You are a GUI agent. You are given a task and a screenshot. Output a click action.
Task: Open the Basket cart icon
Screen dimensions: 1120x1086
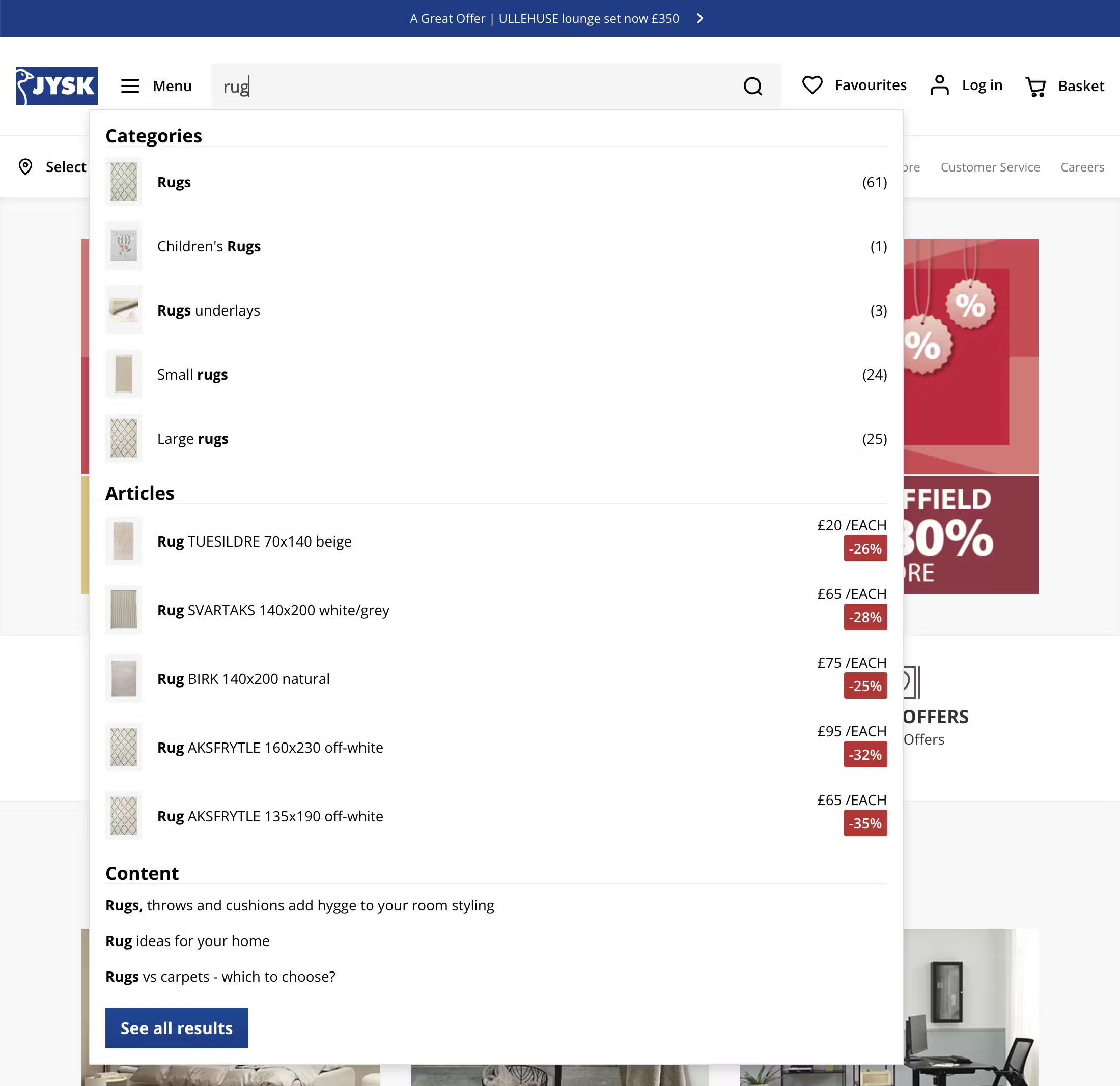[1035, 87]
